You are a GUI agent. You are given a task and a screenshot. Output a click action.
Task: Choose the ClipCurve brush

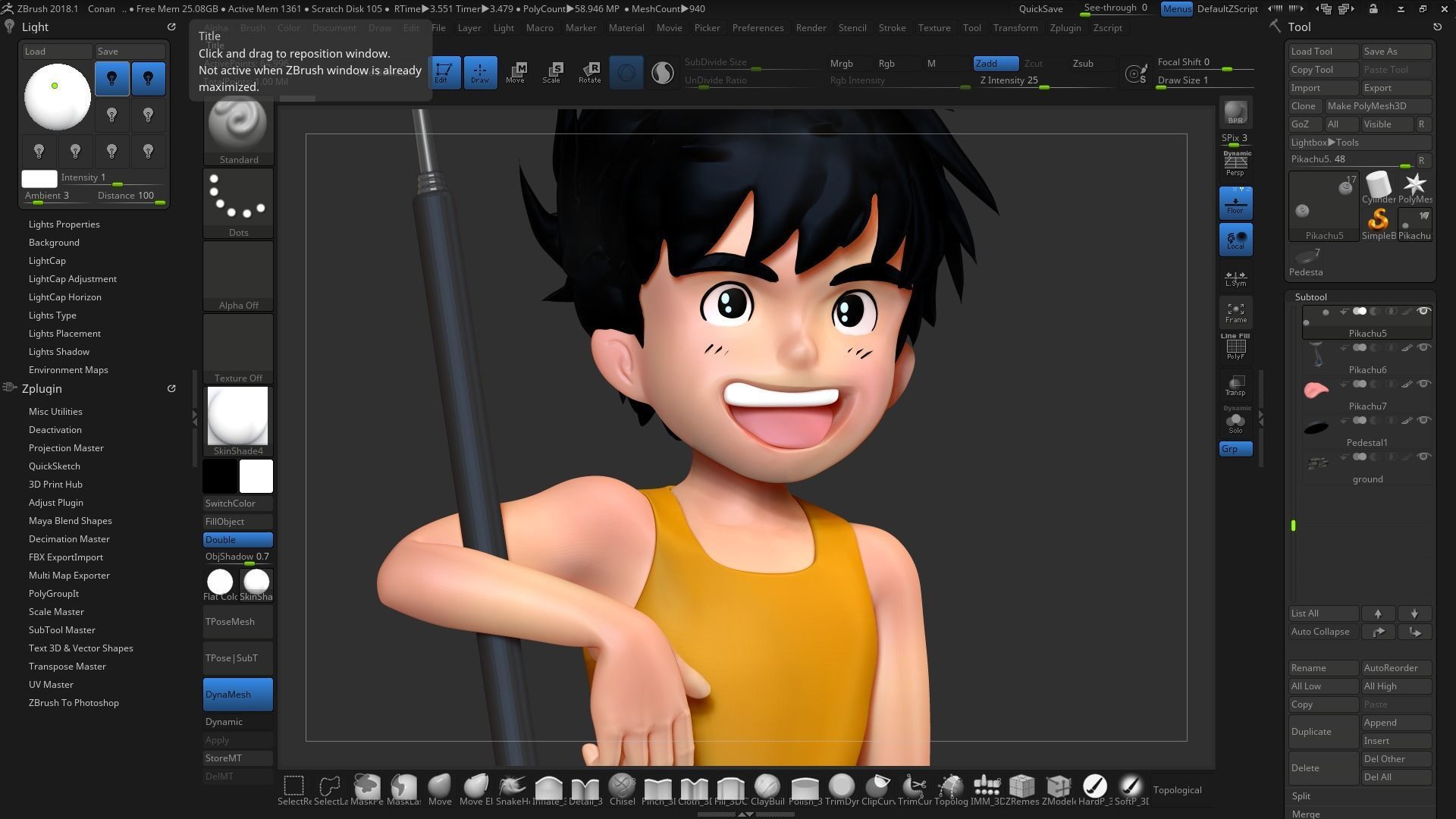pos(878,789)
